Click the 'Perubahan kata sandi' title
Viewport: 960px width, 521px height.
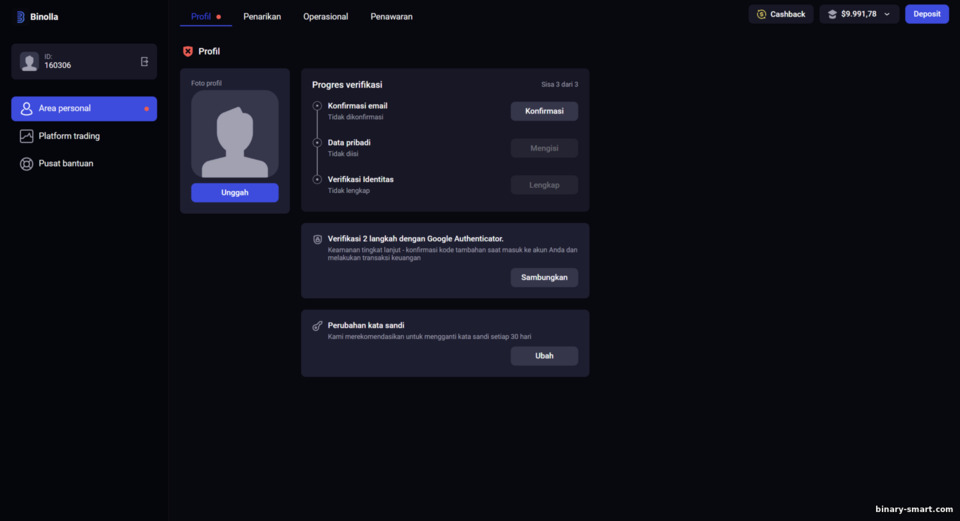366,326
